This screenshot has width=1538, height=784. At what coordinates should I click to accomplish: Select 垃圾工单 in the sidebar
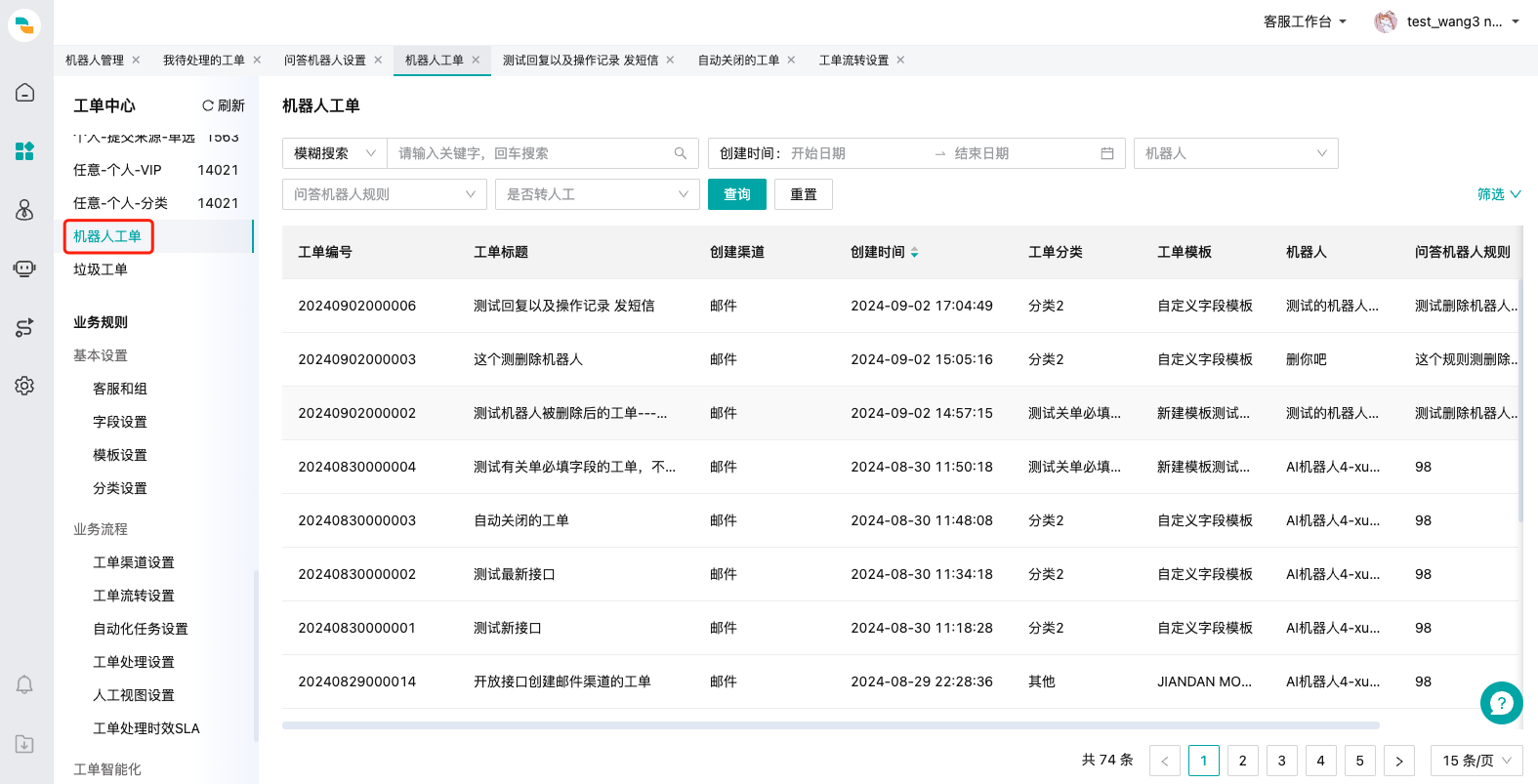(x=101, y=269)
